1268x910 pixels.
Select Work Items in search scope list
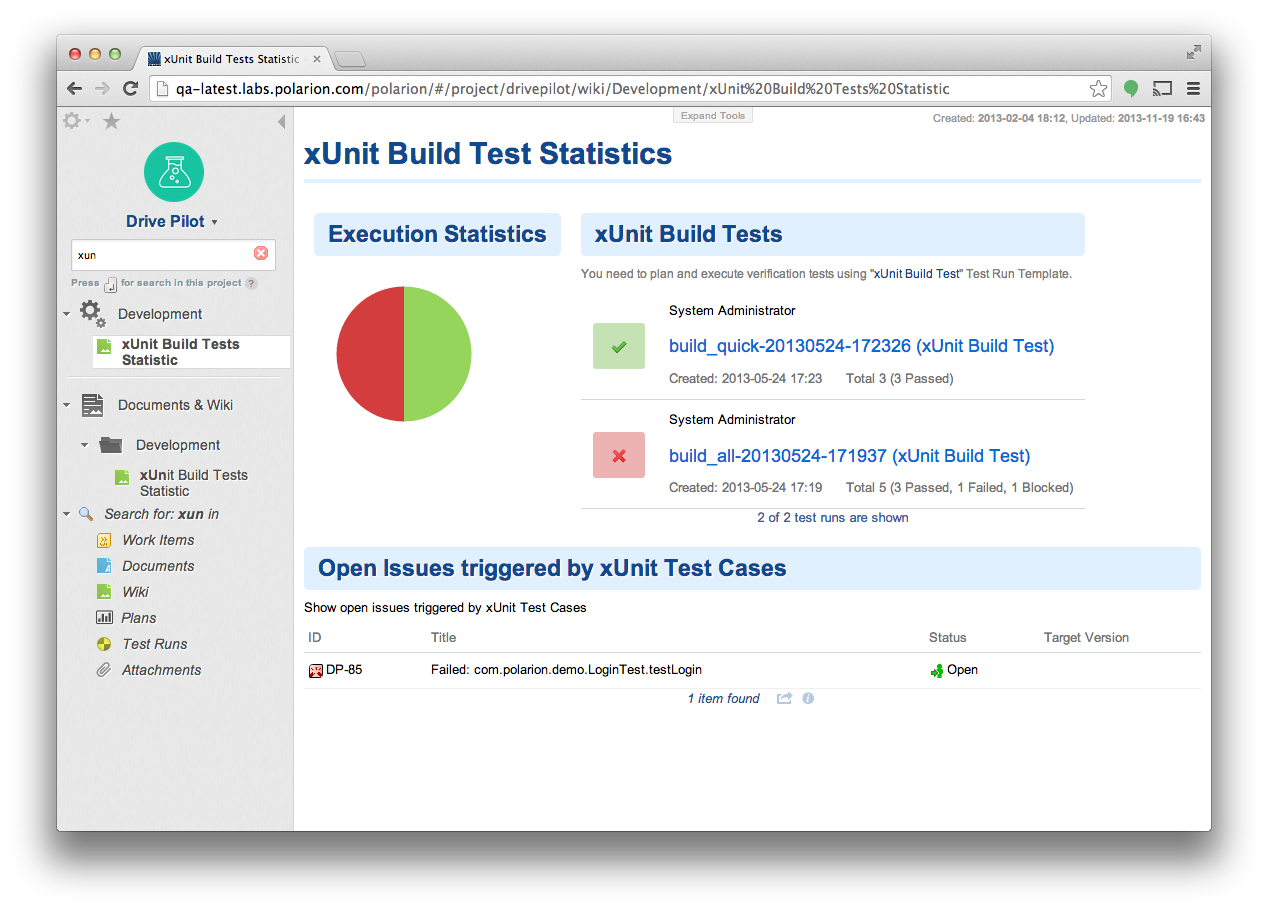coord(158,540)
